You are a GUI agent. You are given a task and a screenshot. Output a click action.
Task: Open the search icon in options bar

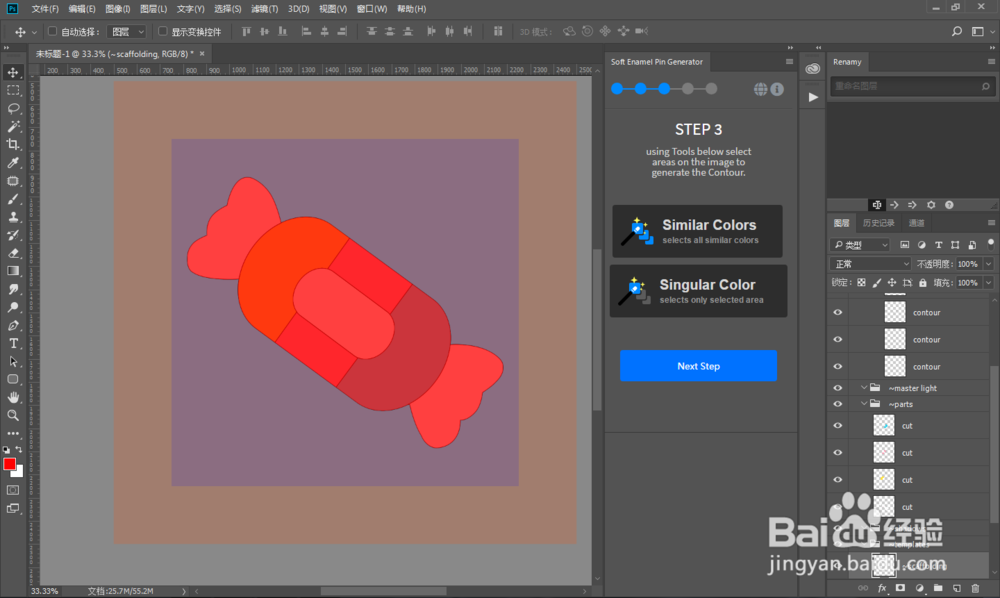coord(957,31)
